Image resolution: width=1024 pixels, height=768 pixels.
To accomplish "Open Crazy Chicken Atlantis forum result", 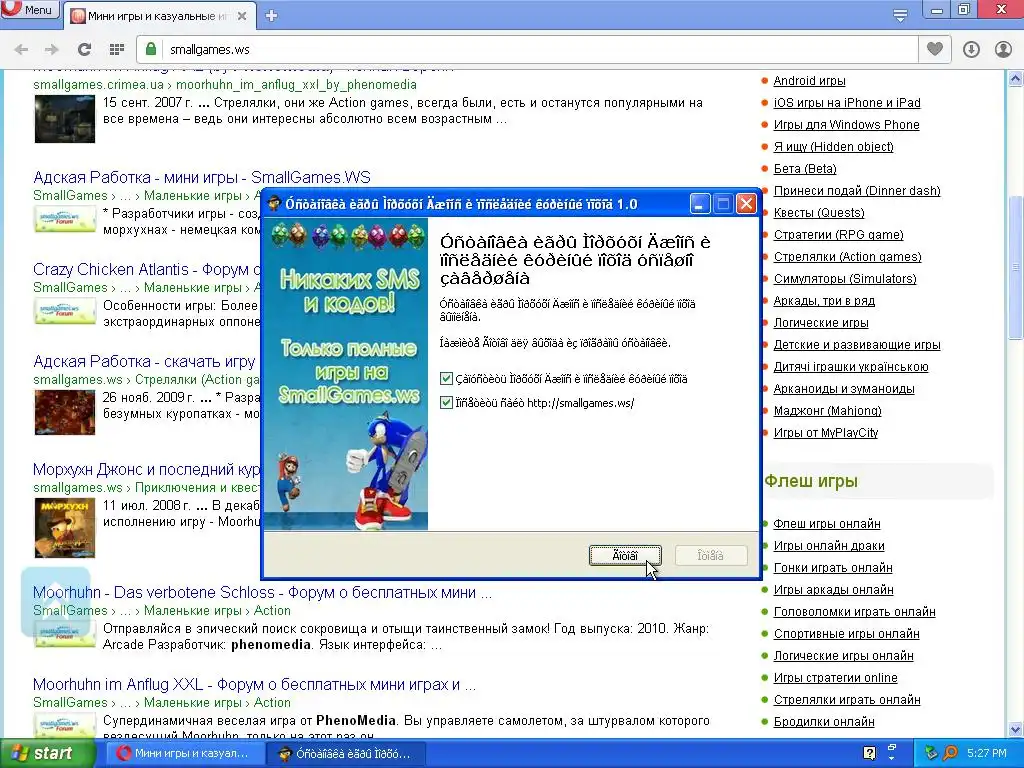I will (x=147, y=270).
